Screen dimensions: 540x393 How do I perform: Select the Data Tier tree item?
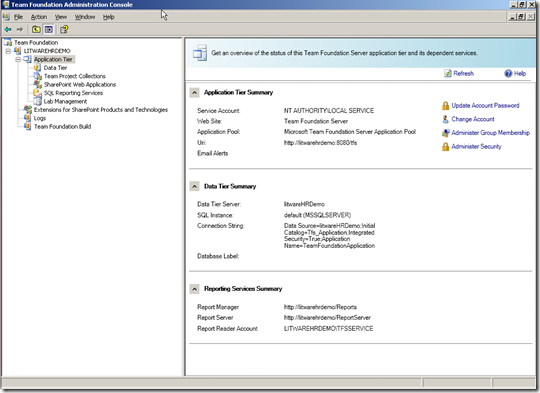tap(55, 68)
